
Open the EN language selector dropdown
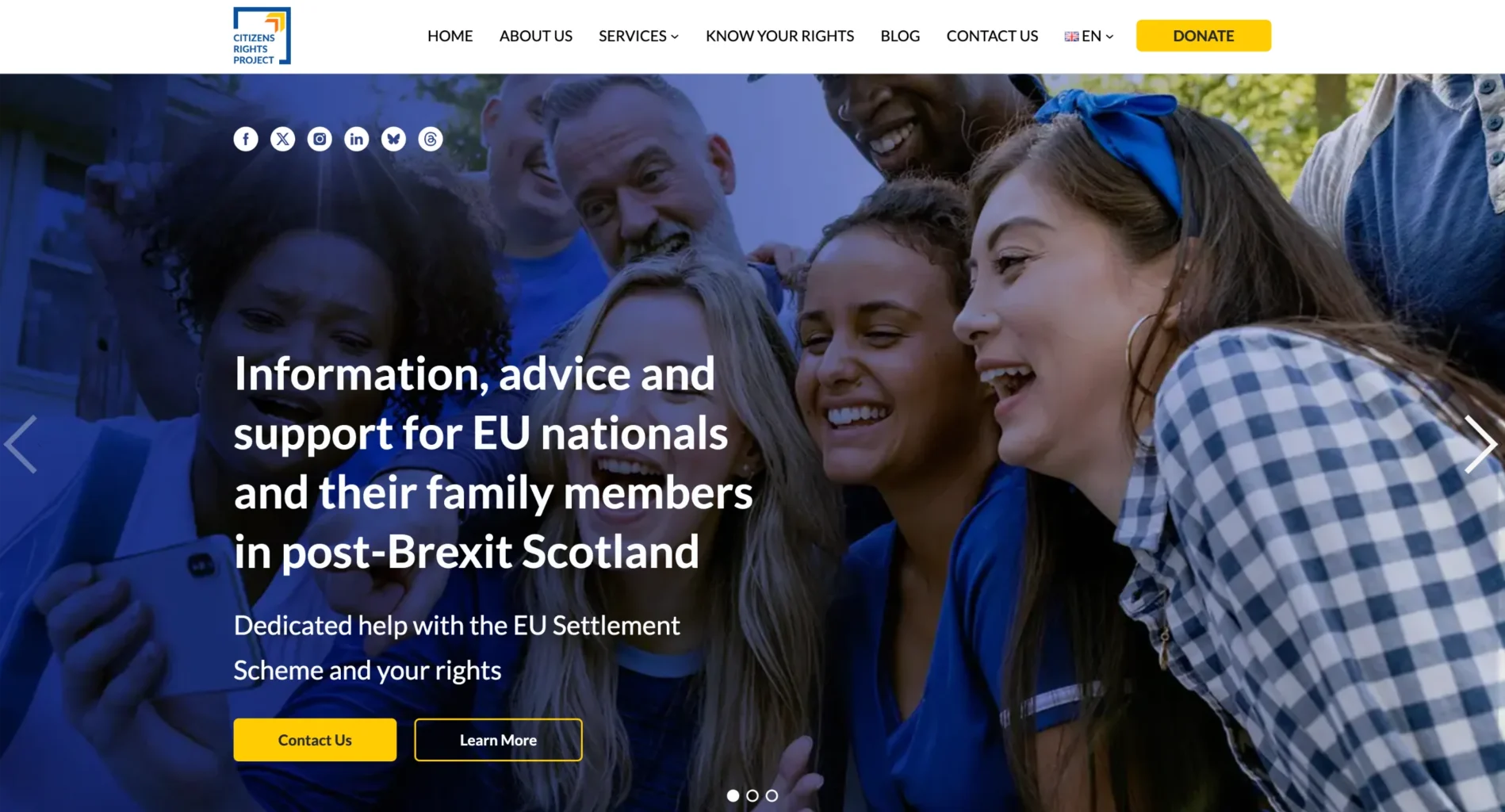point(1089,36)
